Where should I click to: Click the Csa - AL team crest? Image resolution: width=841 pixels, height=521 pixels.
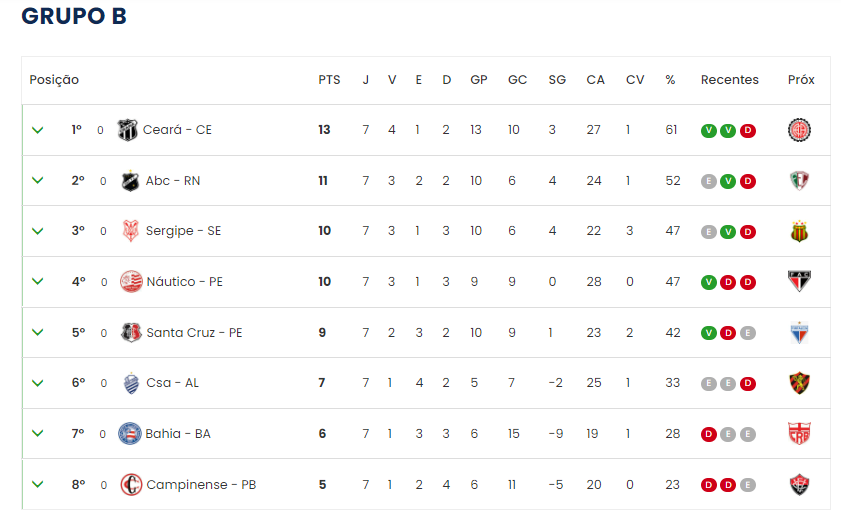click(131, 383)
